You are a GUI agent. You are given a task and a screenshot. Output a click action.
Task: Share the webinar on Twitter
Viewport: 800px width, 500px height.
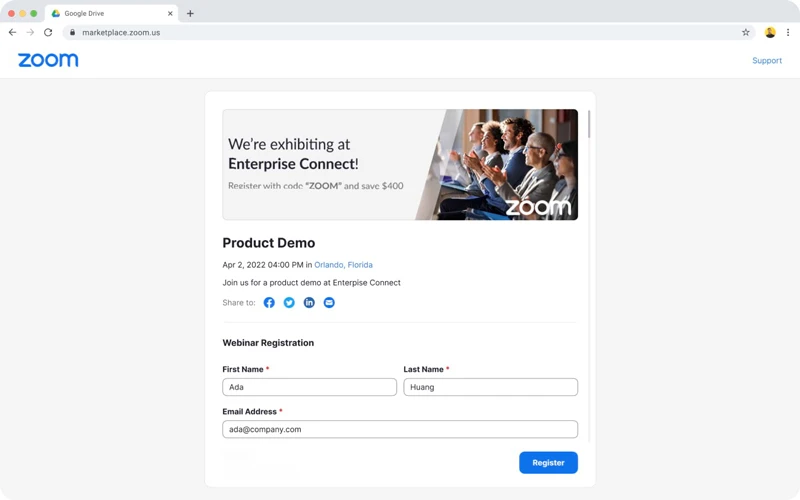point(289,302)
